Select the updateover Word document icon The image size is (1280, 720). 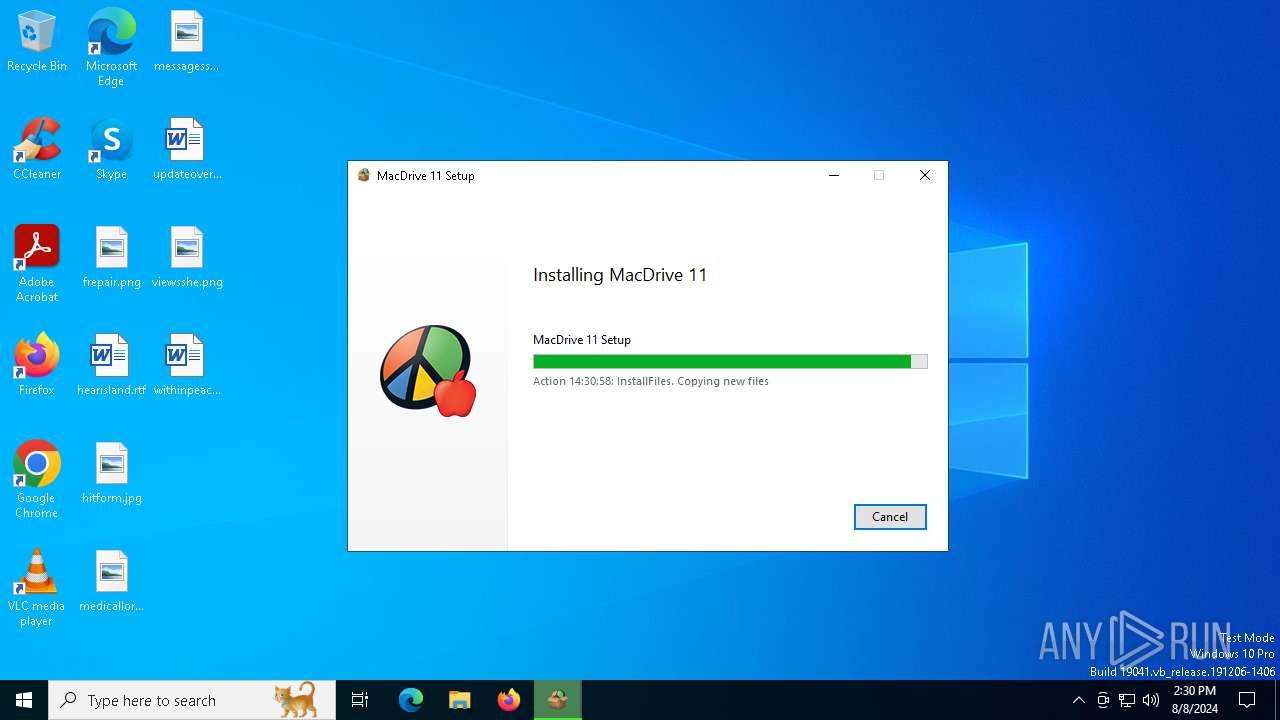(186, 150)
